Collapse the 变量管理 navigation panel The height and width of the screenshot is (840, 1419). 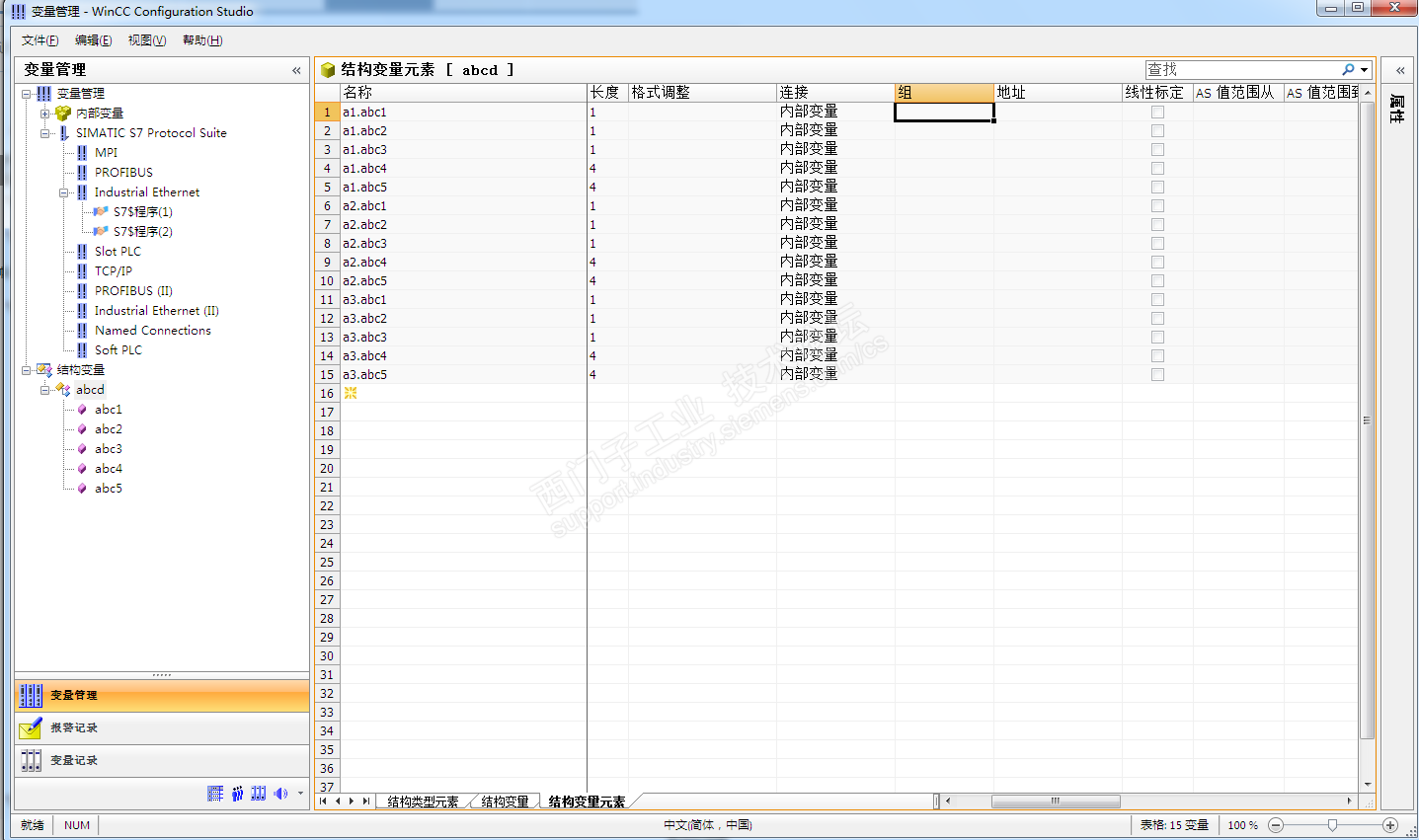click(296, 70)
